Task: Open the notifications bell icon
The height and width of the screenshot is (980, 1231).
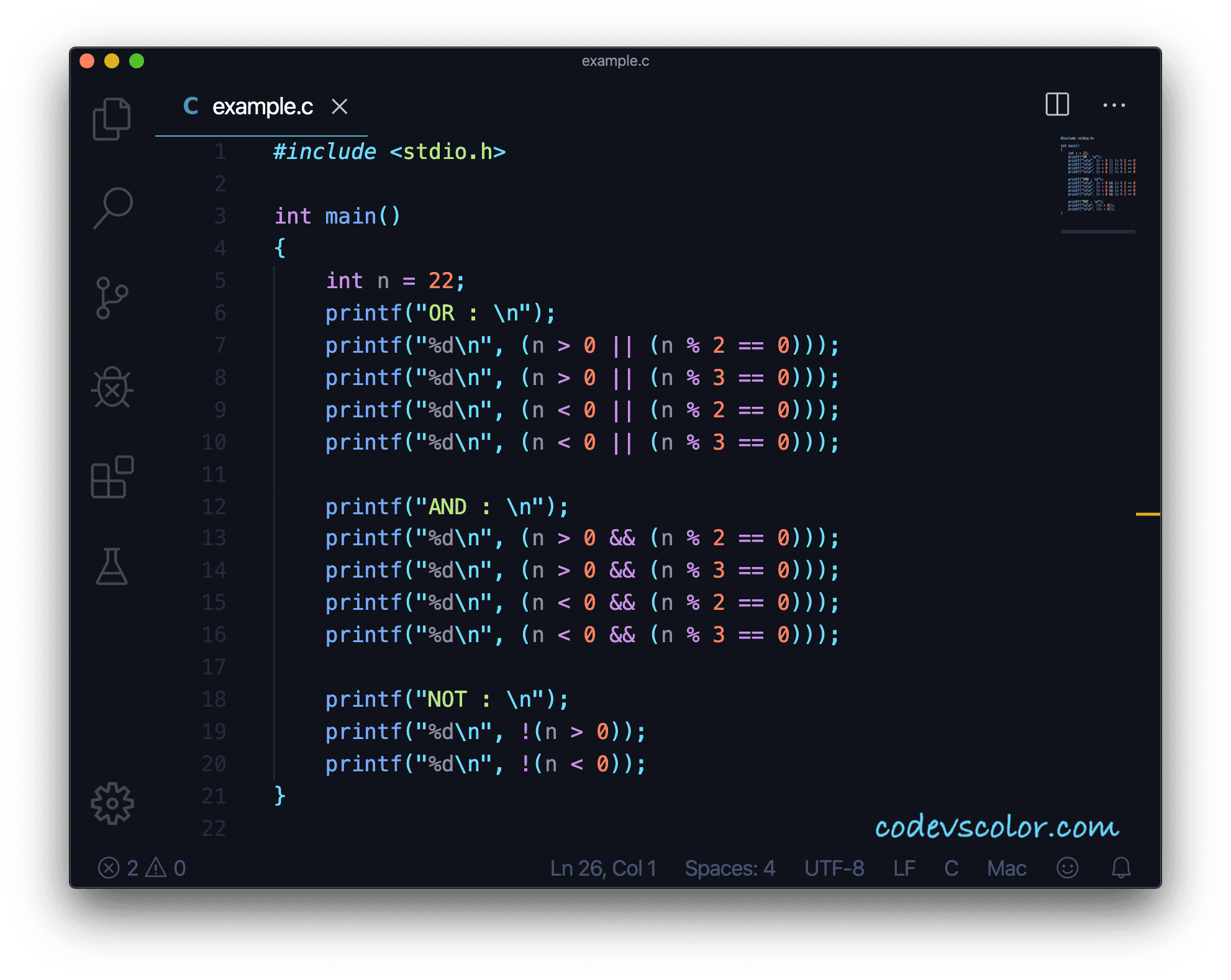Action: (1121, 868)
